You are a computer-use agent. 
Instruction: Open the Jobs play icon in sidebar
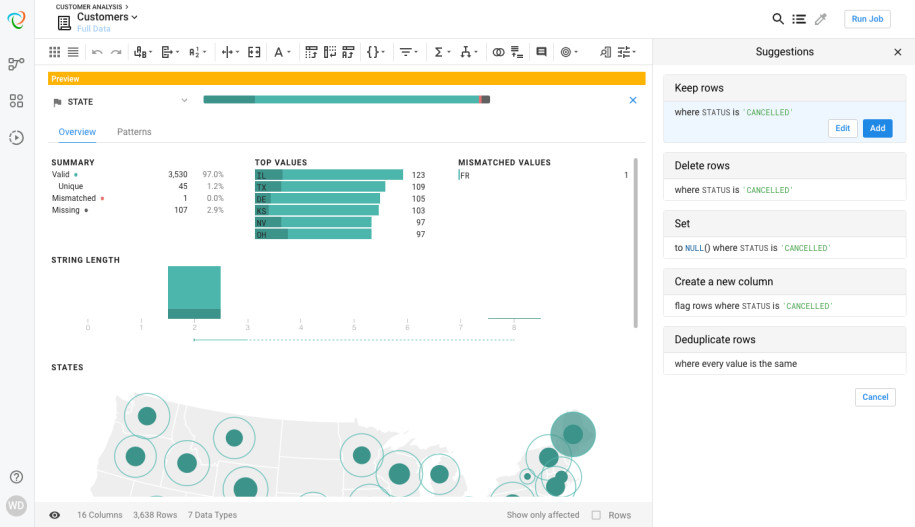[x=16, y=138]
